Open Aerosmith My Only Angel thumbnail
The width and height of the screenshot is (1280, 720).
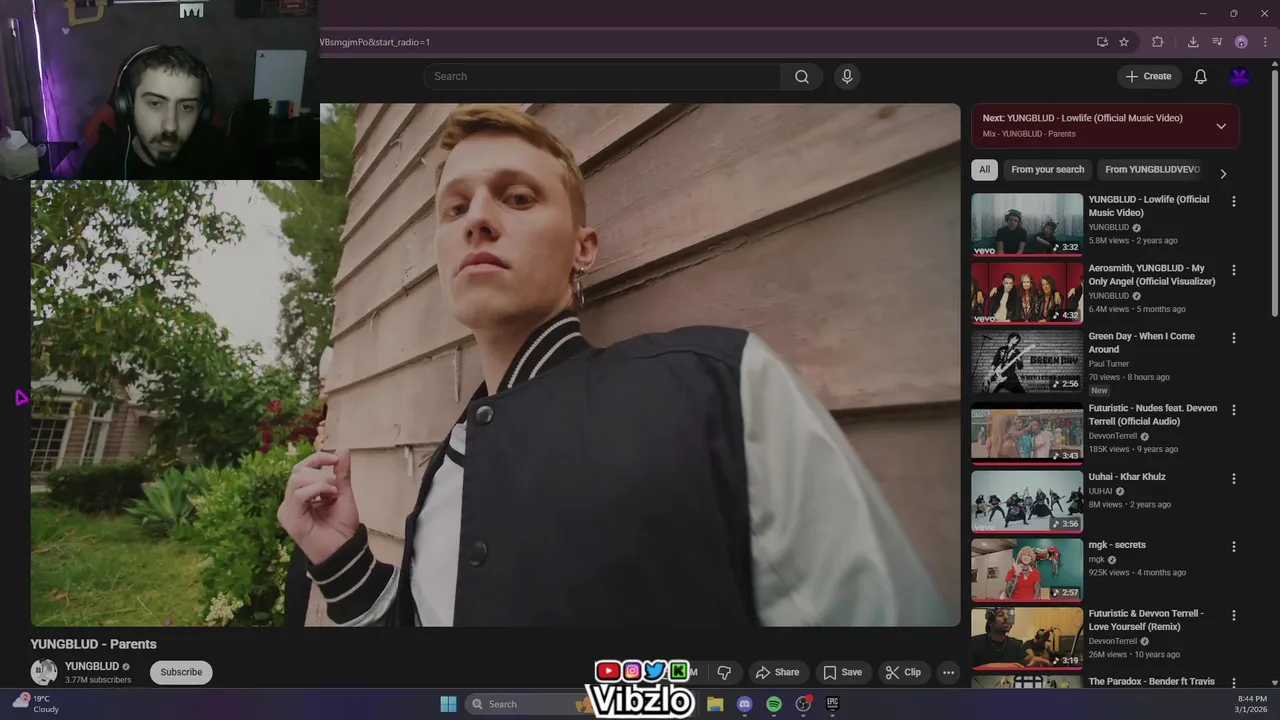[1027, 293]
